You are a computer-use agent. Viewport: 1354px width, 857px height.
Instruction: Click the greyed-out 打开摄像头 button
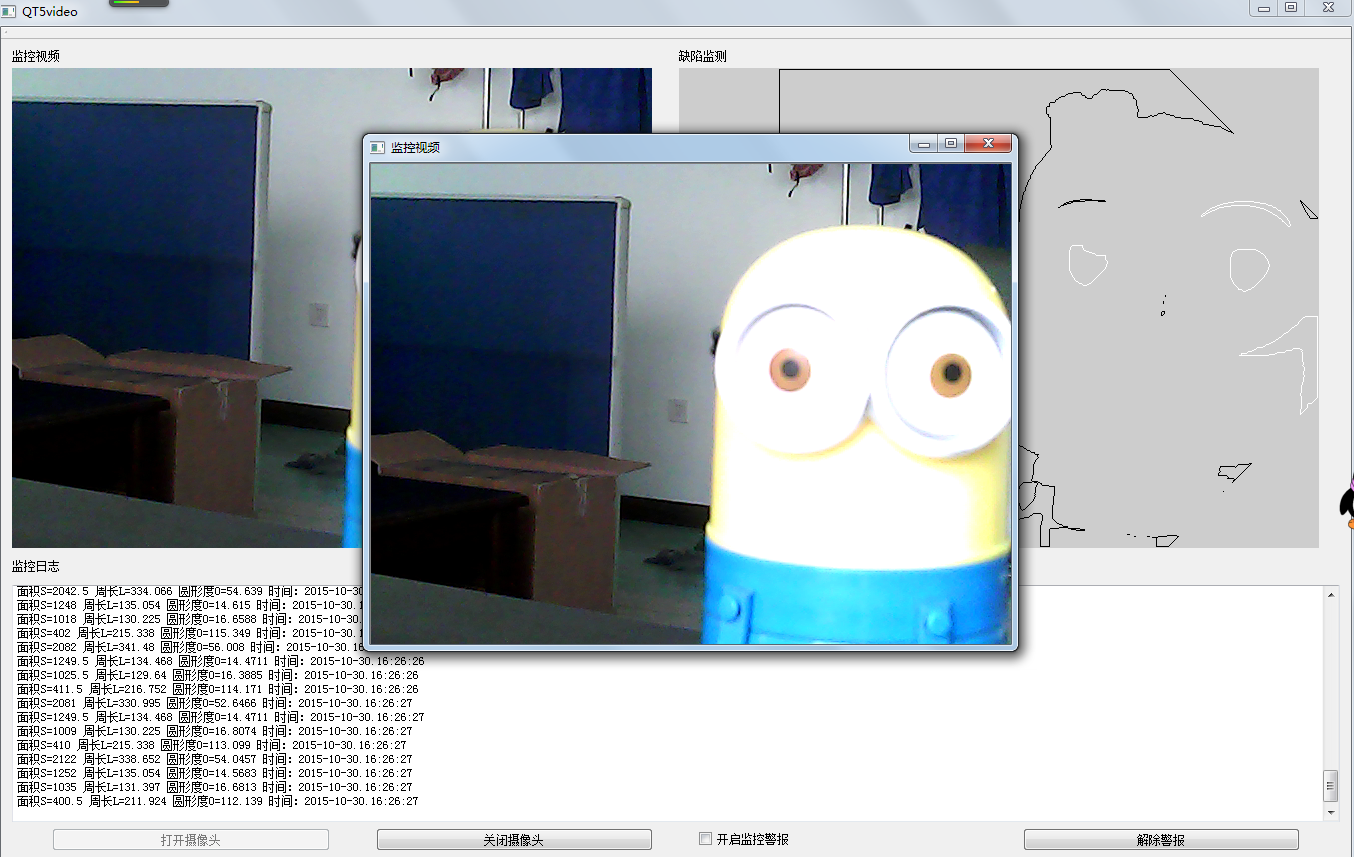click(x=190, y=840)
